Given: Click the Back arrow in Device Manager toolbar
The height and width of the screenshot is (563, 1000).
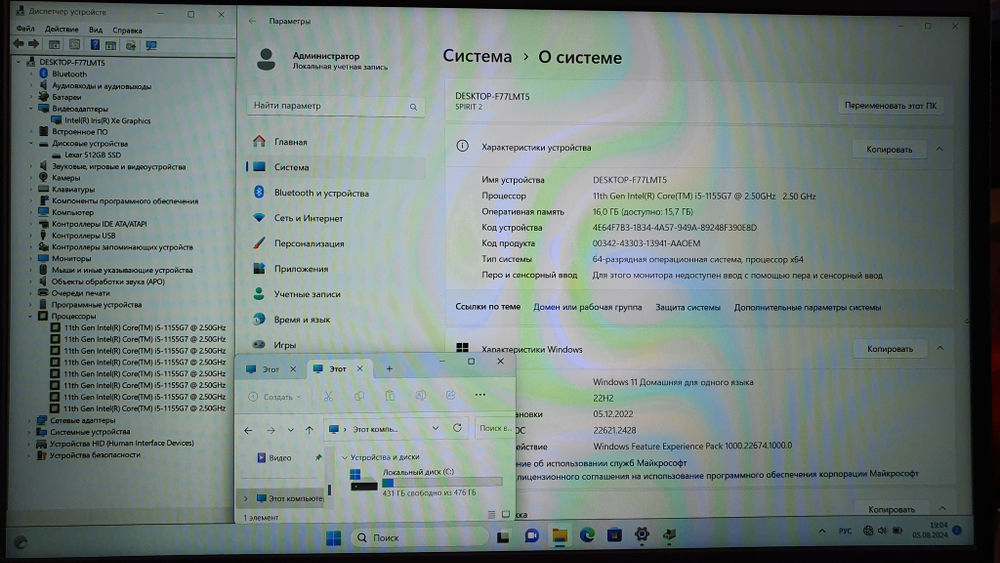Looking at the screenshot, I should pos(18,45).
